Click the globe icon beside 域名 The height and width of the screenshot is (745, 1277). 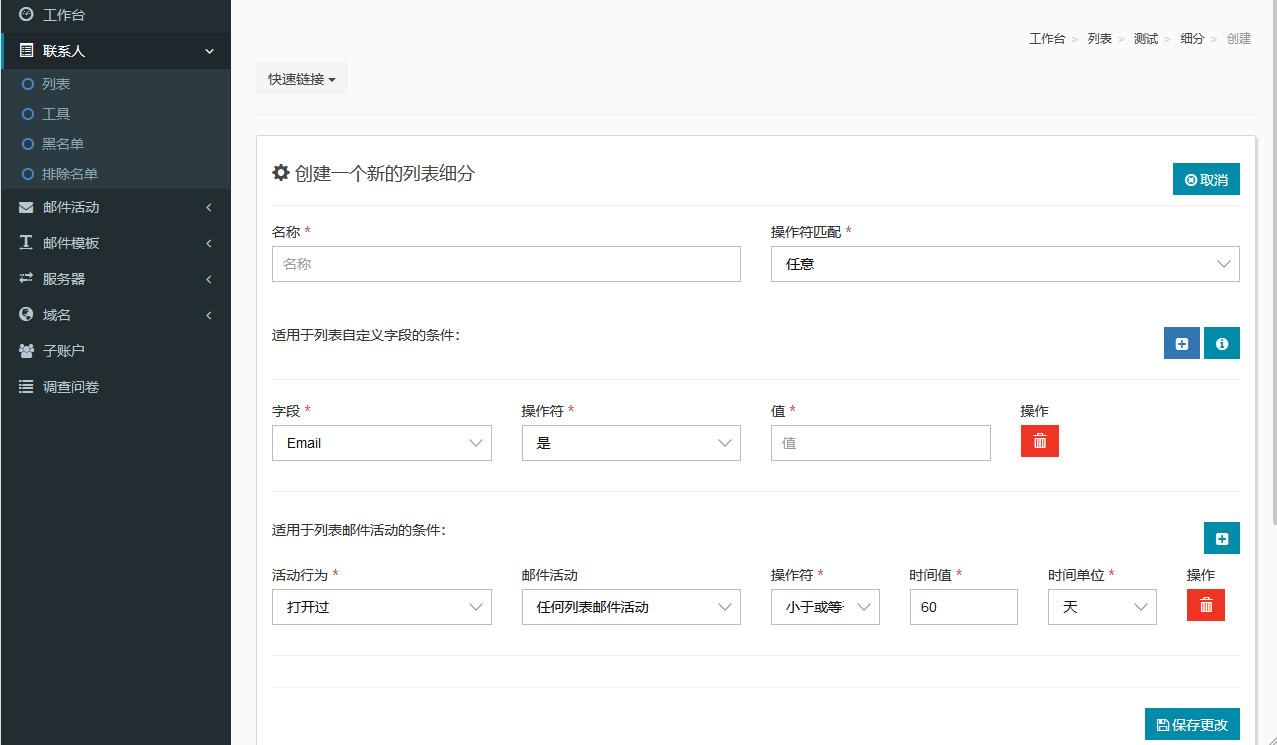coord(26,315)
